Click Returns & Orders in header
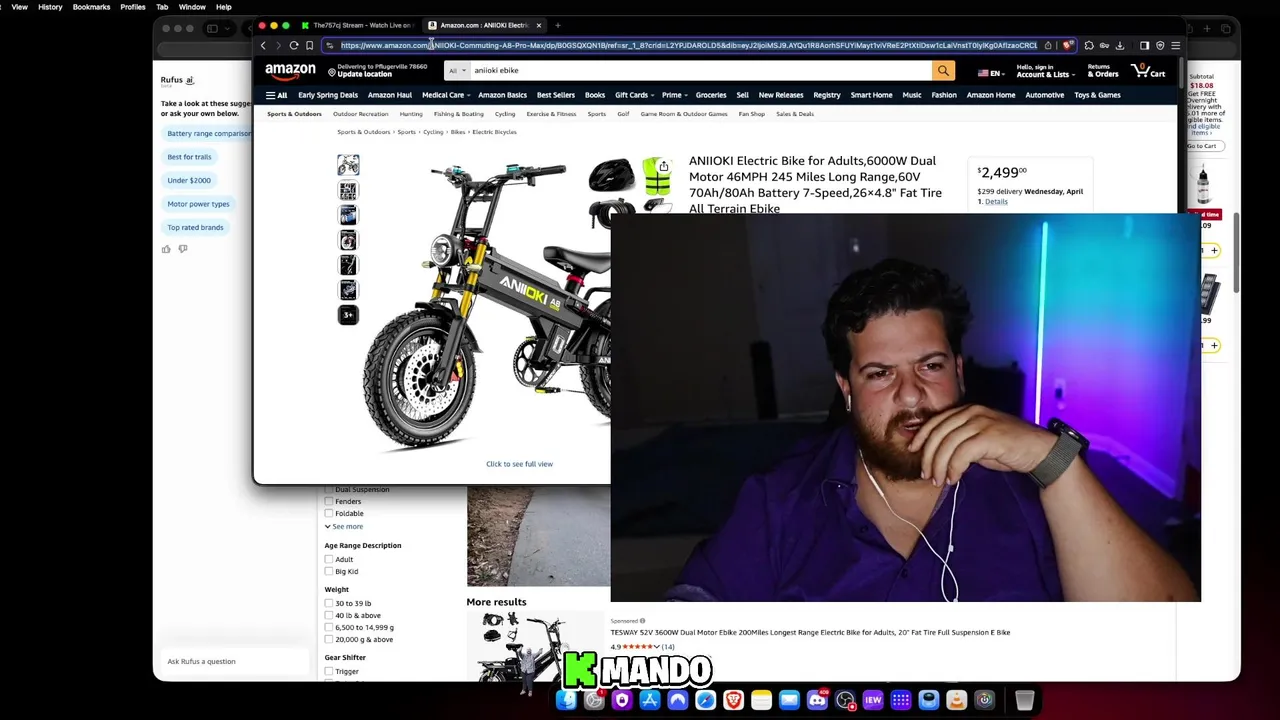This screenshot has height=720, width=1280. (x=1103, y=71)
